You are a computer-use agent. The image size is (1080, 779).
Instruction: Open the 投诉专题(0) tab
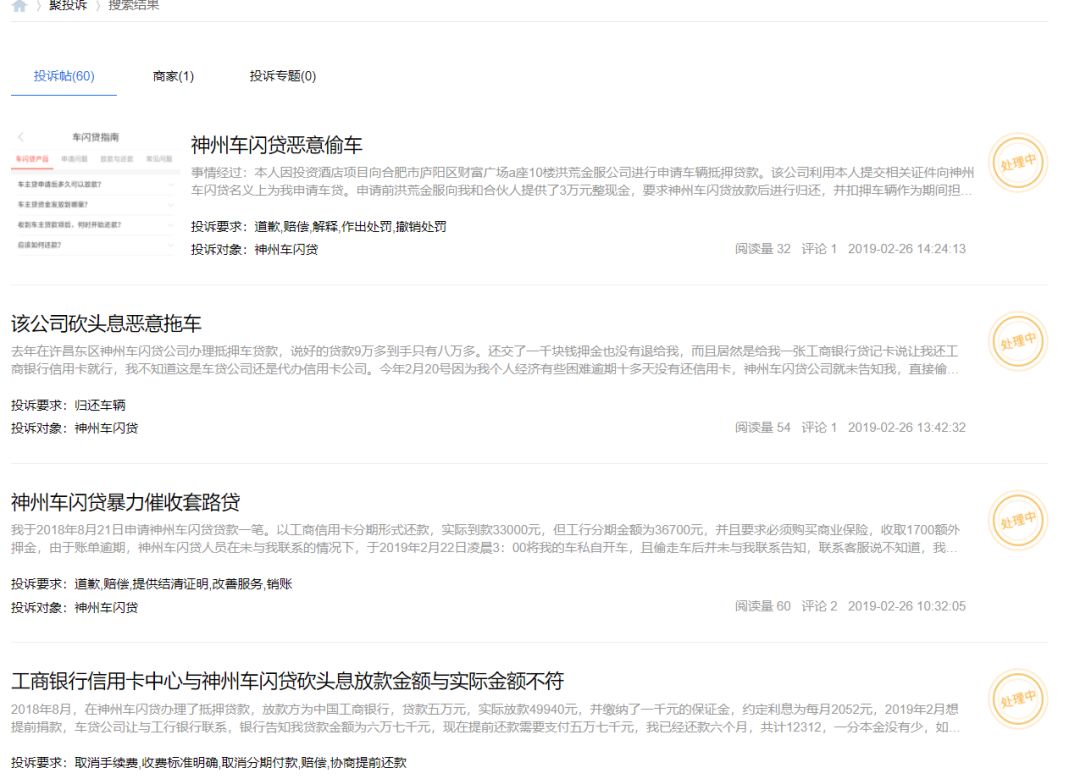282,76
